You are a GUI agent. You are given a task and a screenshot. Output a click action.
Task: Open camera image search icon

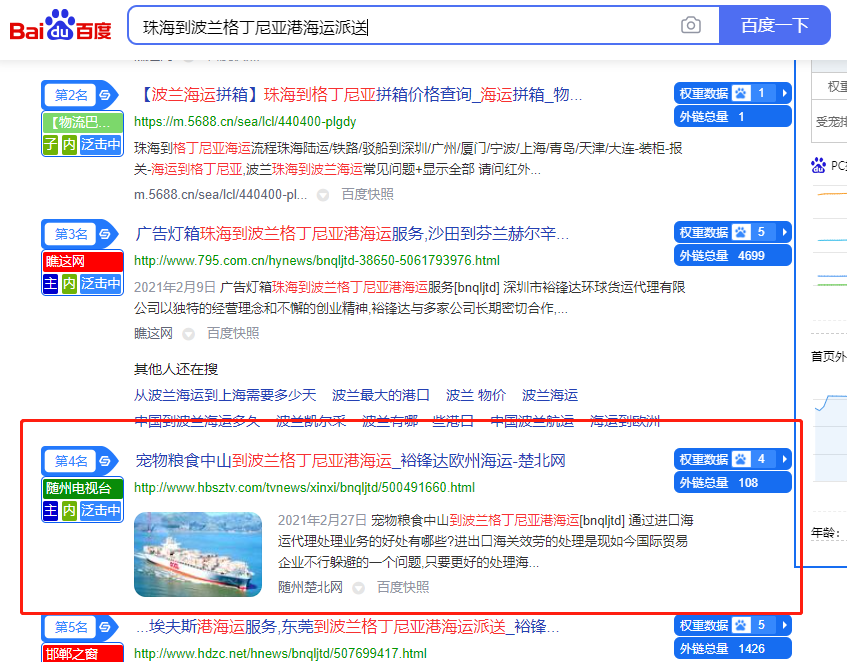[x=690, y=25]
